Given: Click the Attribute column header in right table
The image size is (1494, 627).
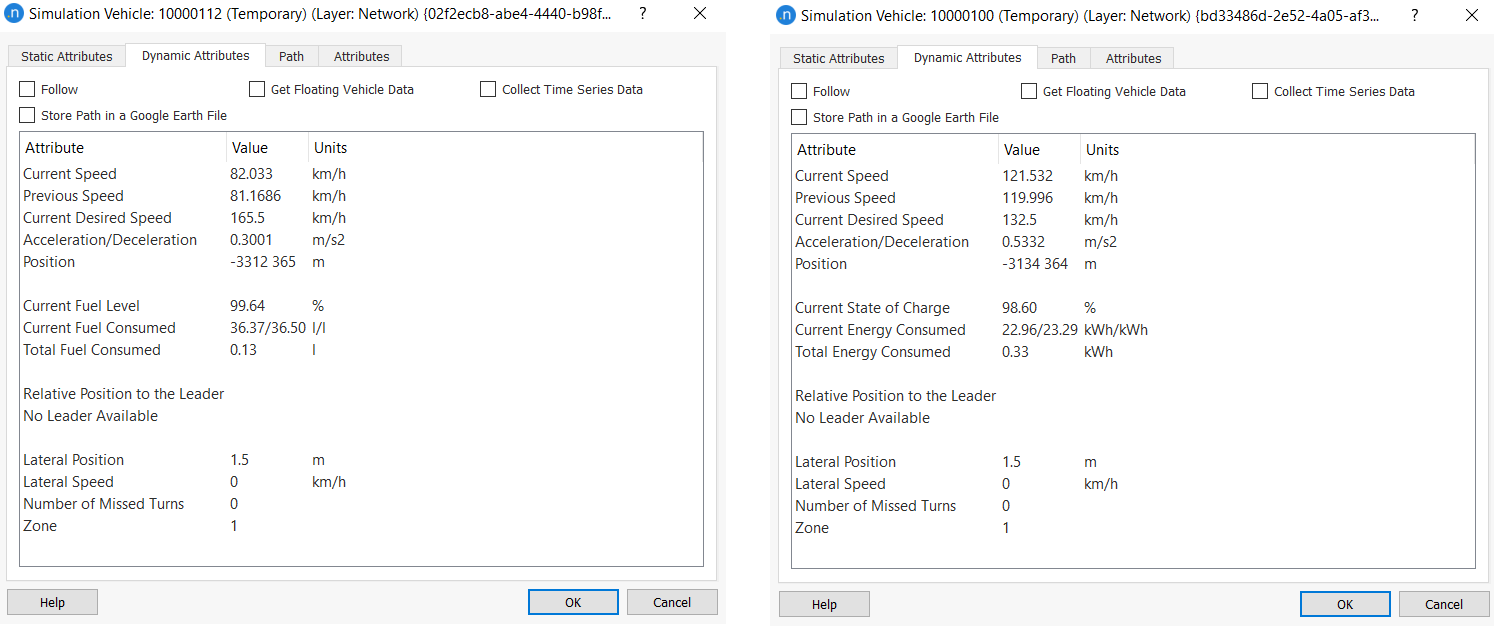Looking at the screenshot, I should tap(826, 150).
